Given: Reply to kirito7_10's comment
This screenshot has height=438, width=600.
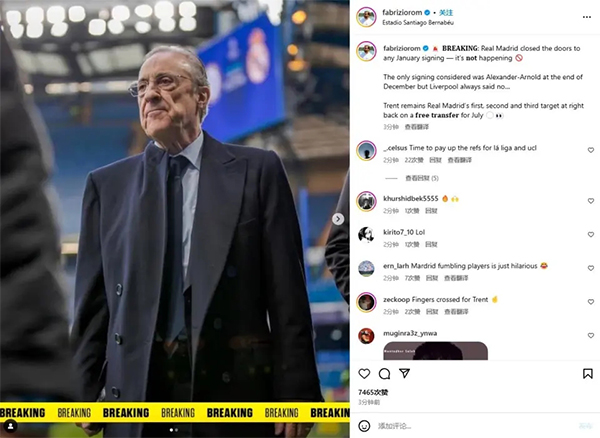Looking at the screenshot, I should (x=431, y=244).
